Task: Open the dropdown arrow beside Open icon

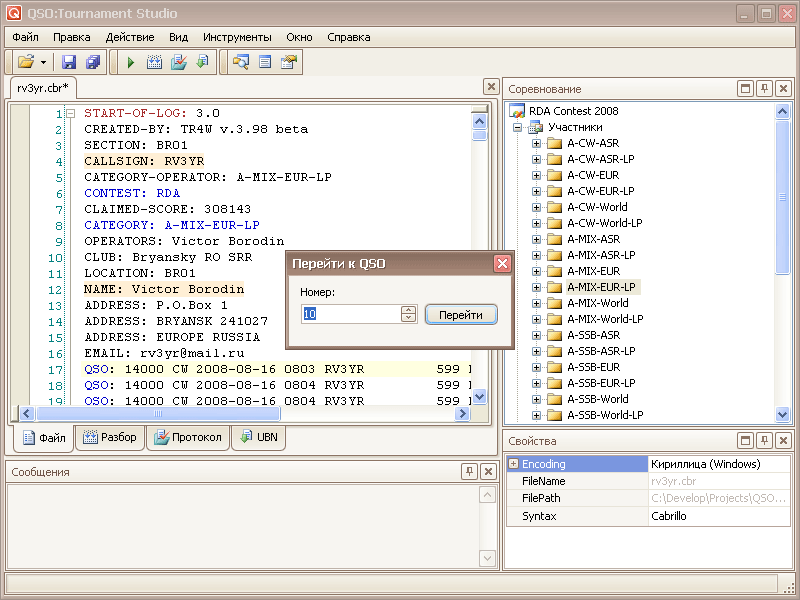Action: (x=44, y=62)
